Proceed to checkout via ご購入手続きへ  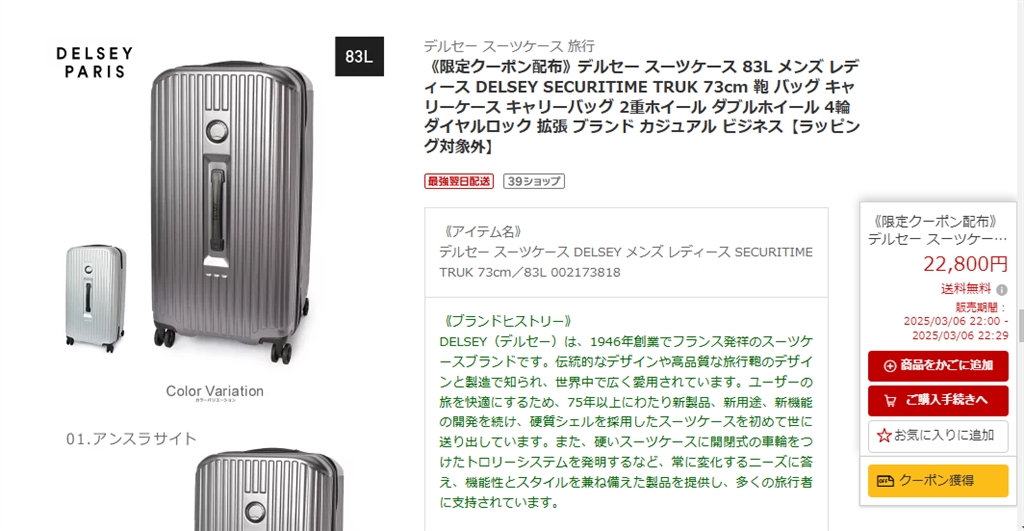pyautogui.click(x=938, y=400)
